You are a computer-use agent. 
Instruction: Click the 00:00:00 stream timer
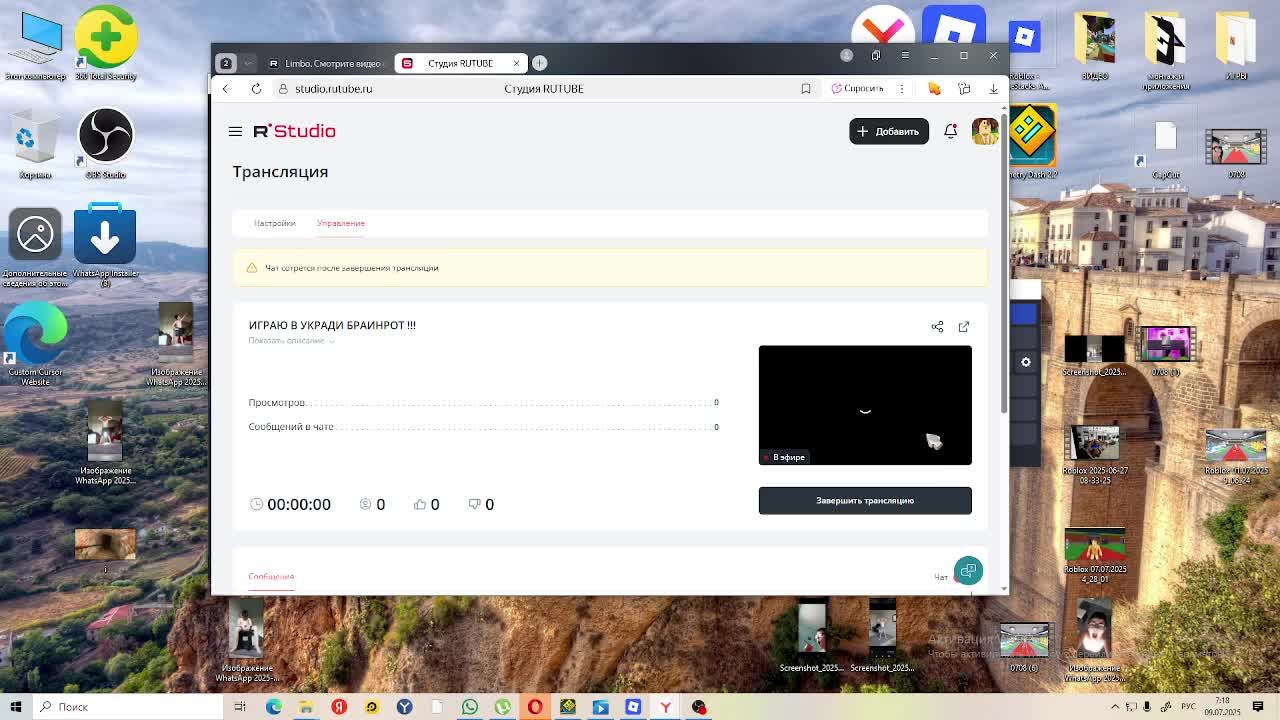299,505
